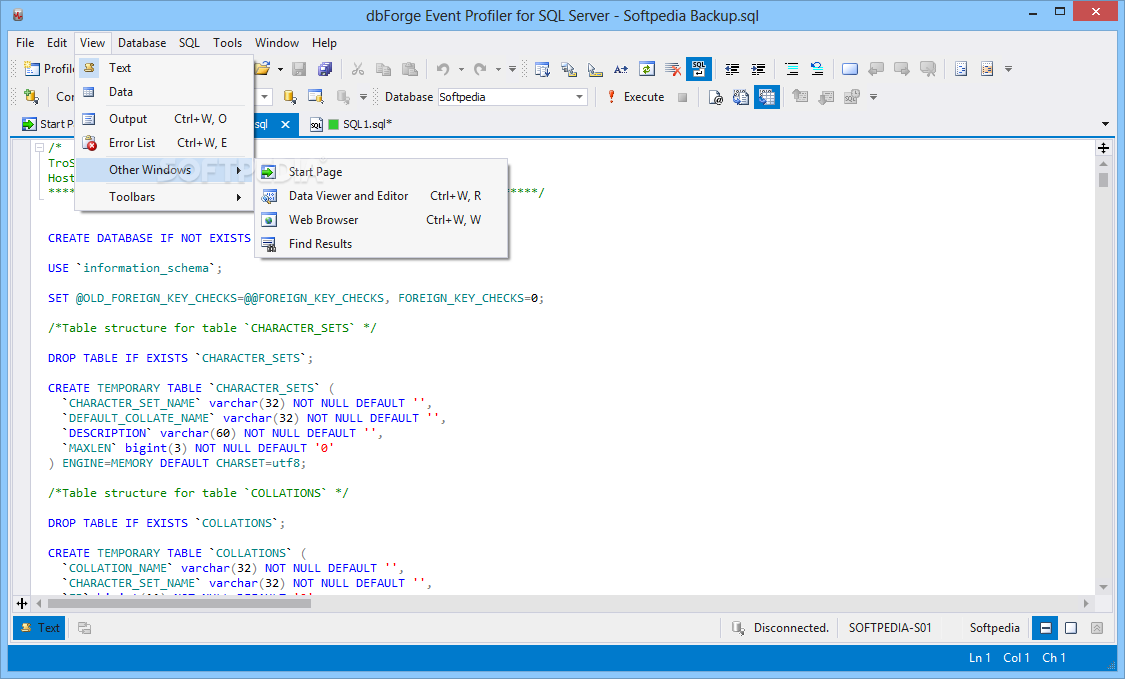Toggle the Text view button at bottom
This screenshot has height=679, width=1125.
[x=39, y=628]
